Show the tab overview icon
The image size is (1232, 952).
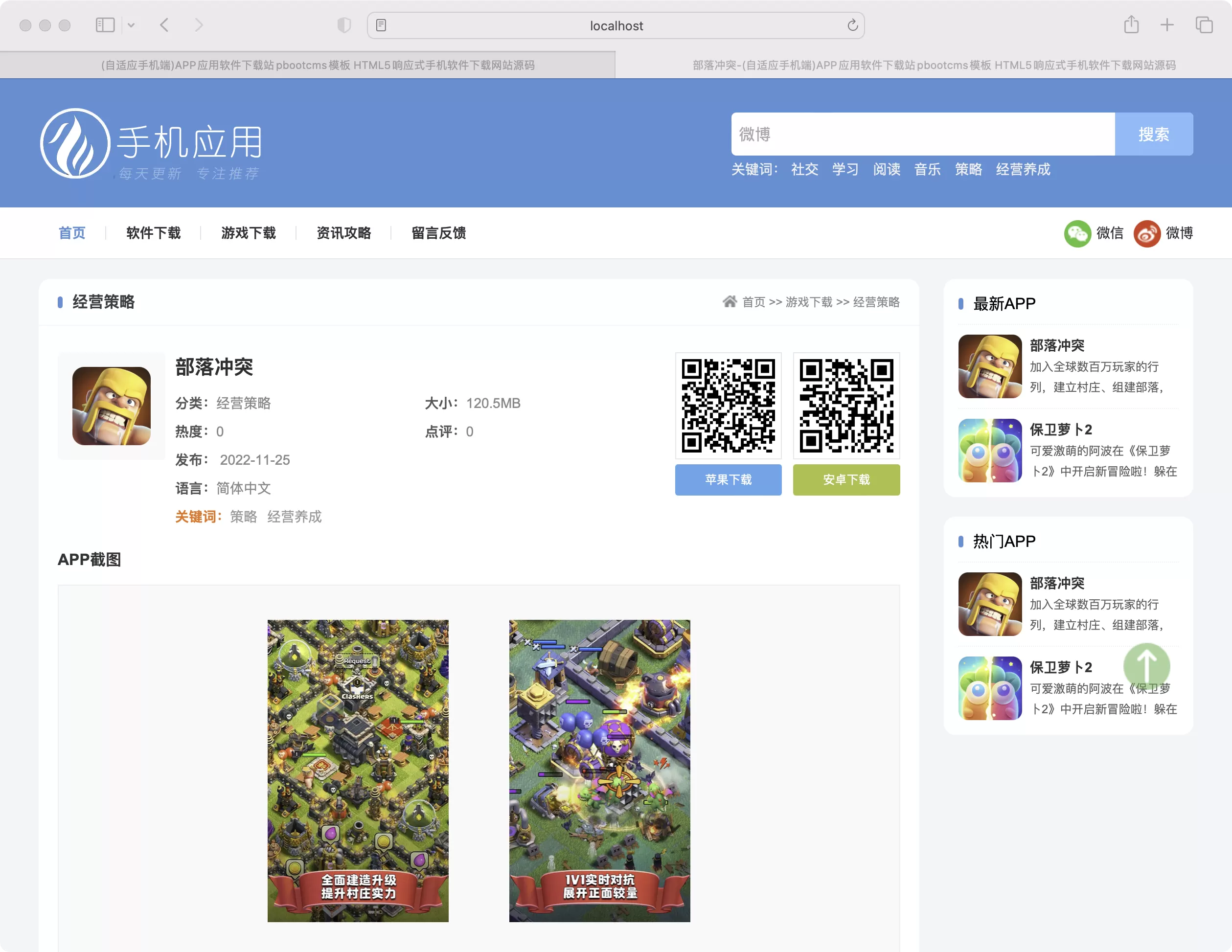click(x=1204, y=25)
